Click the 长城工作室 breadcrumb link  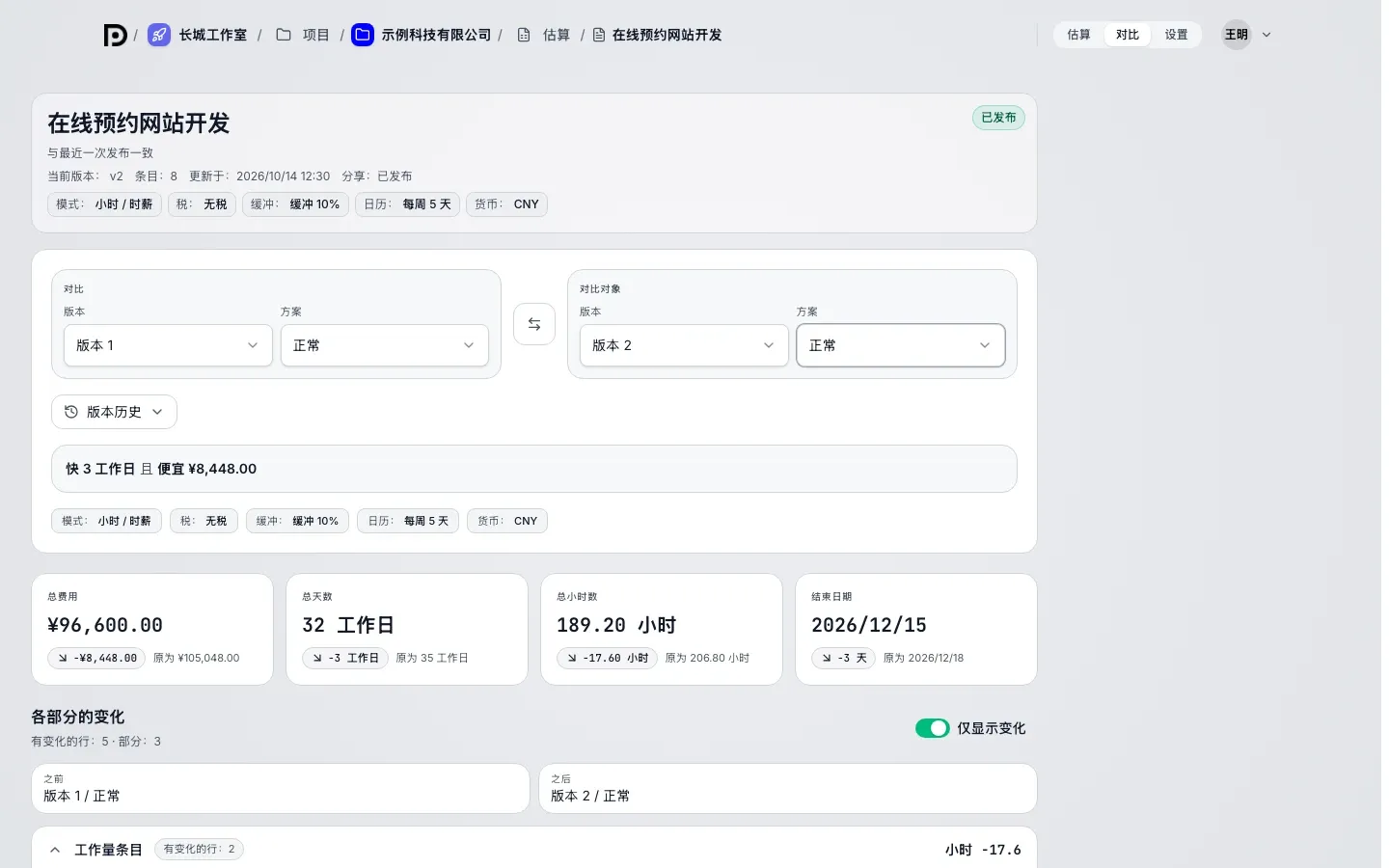point(212,35)
